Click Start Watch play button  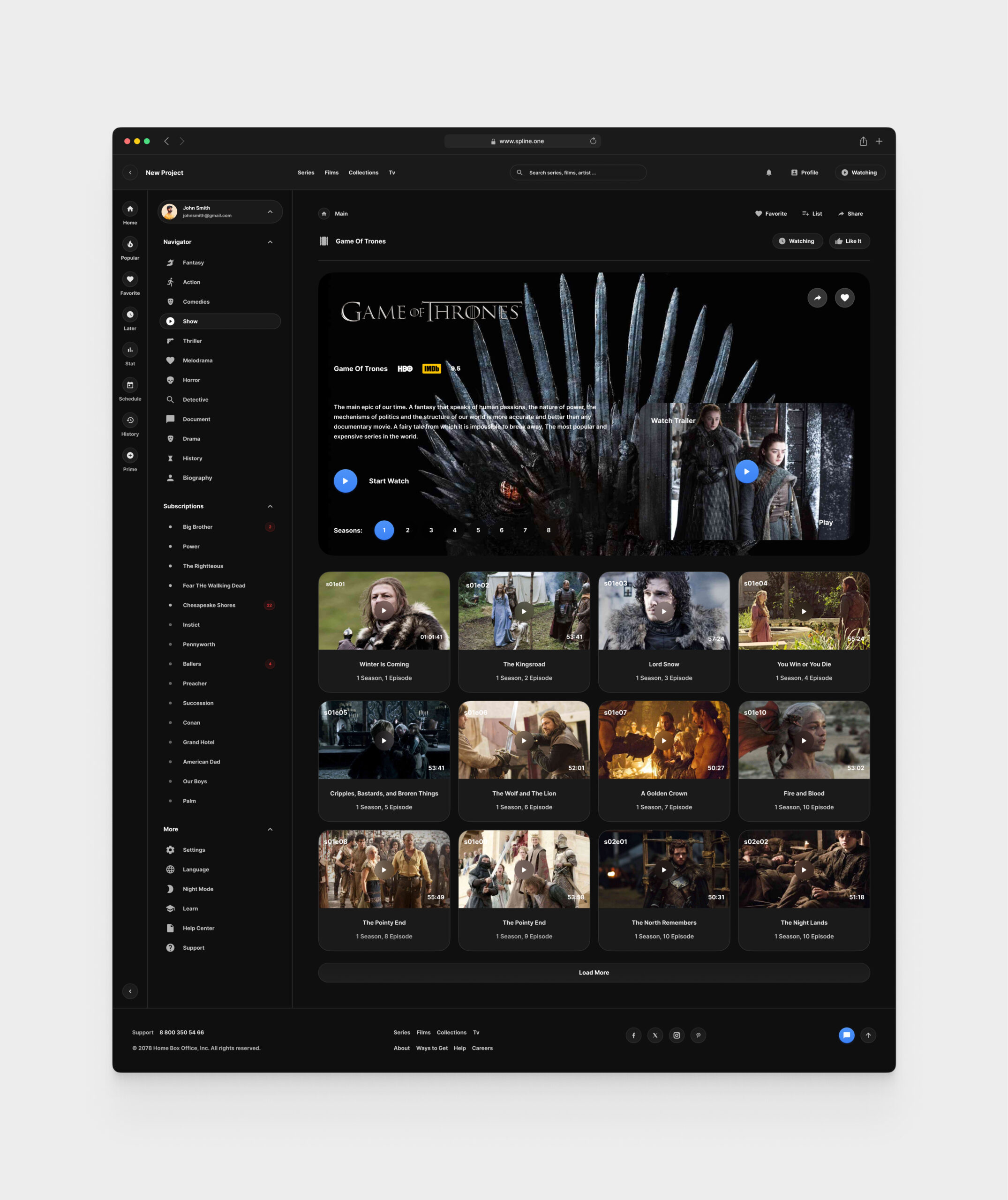click(345, 480)
